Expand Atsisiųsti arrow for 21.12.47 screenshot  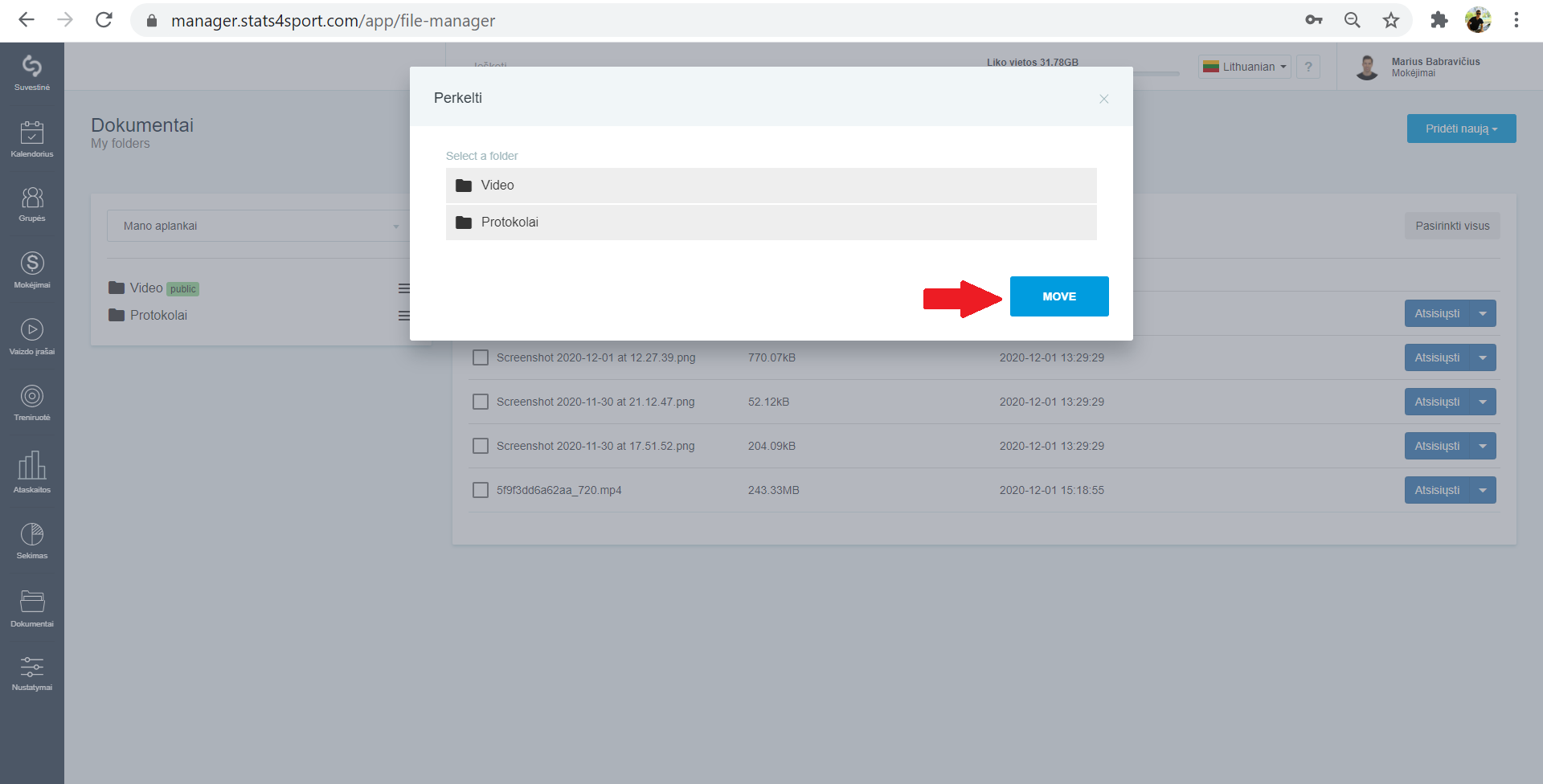pos(1483,402)
